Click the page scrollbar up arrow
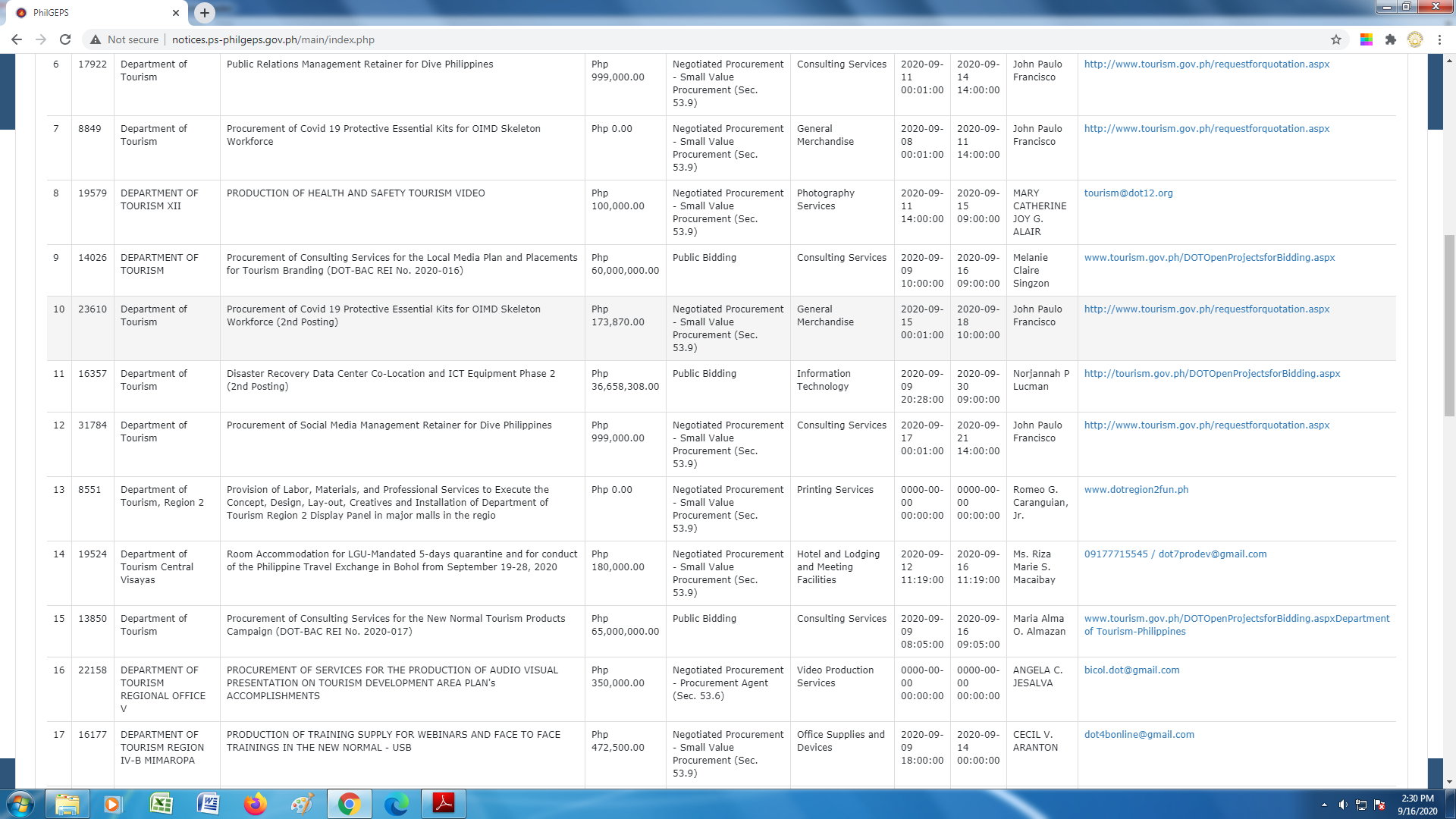This screenshot has height=819, width=1456. coord(1449,61)
